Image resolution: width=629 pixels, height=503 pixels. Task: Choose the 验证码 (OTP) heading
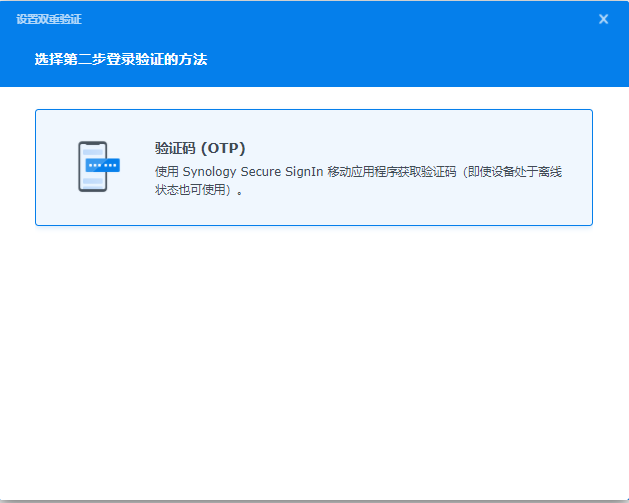(200, 148)
